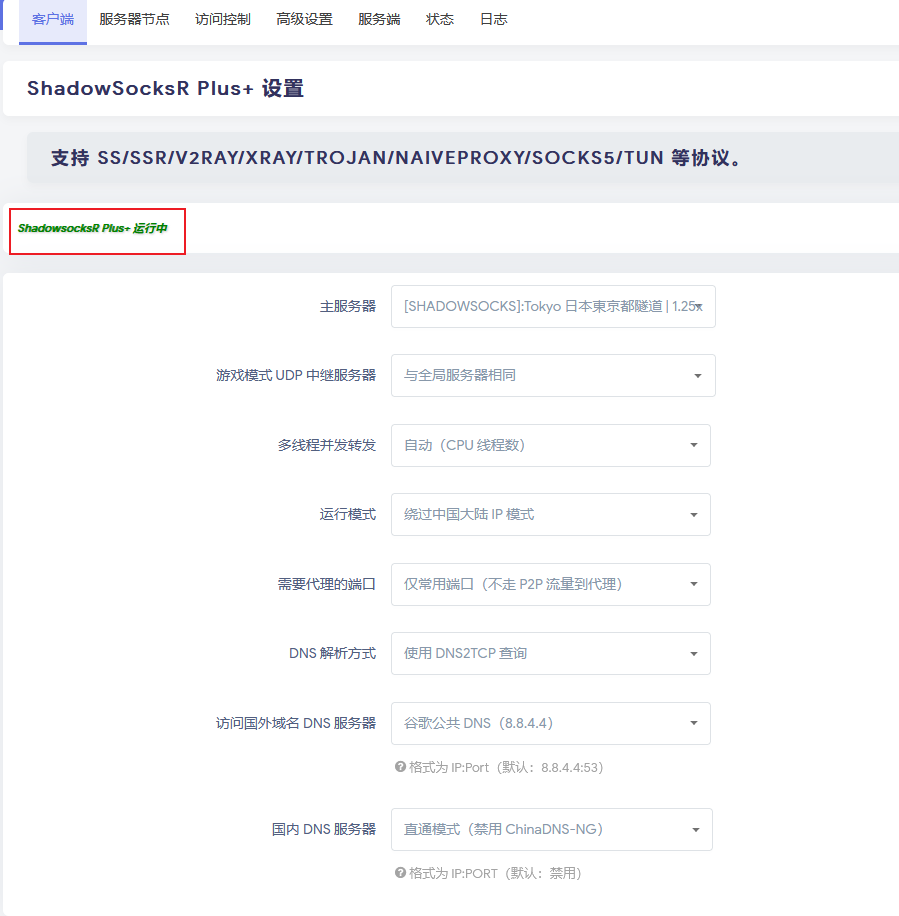Image resolution: width=899 pixels, height=916 pixels.
Task: Open the 国内 DNS 服务器 dropdown
Action: point(551,829)
